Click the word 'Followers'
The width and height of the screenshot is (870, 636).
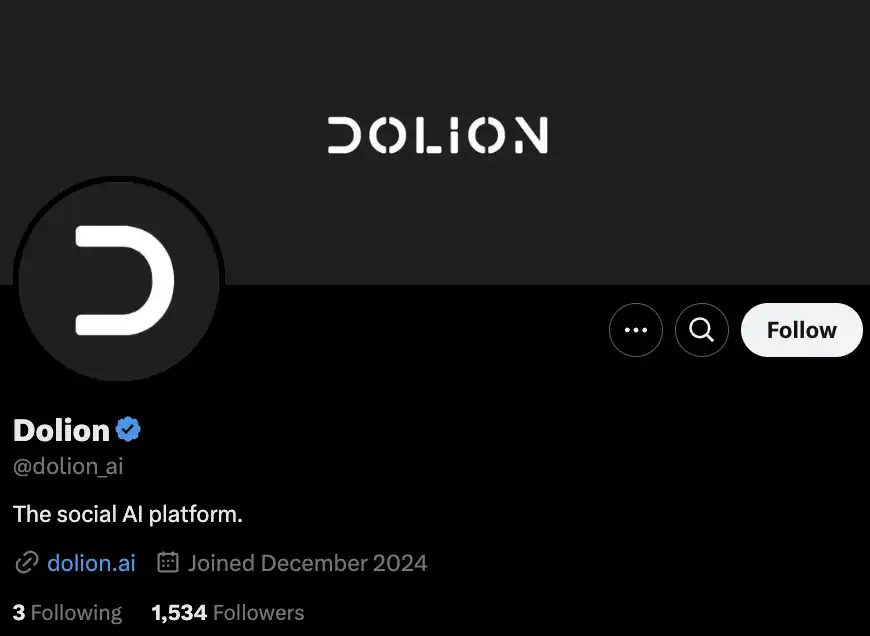point(259,612)
